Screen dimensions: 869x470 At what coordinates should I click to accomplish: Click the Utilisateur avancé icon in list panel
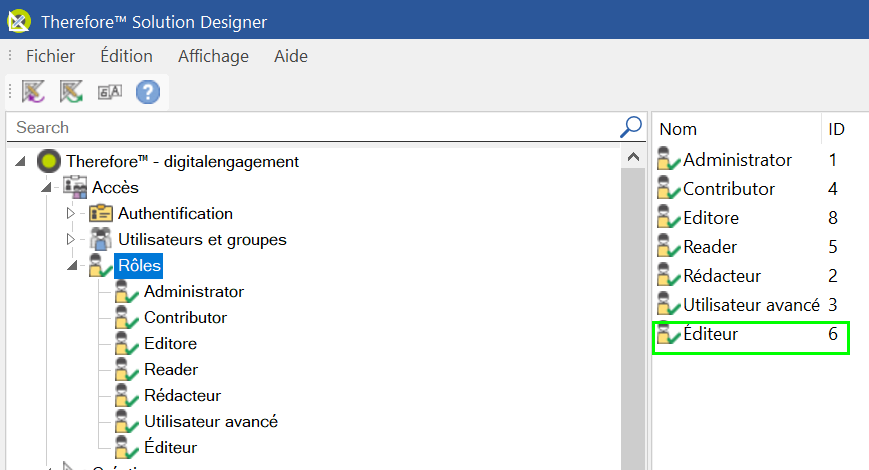(x=668, y=304)
